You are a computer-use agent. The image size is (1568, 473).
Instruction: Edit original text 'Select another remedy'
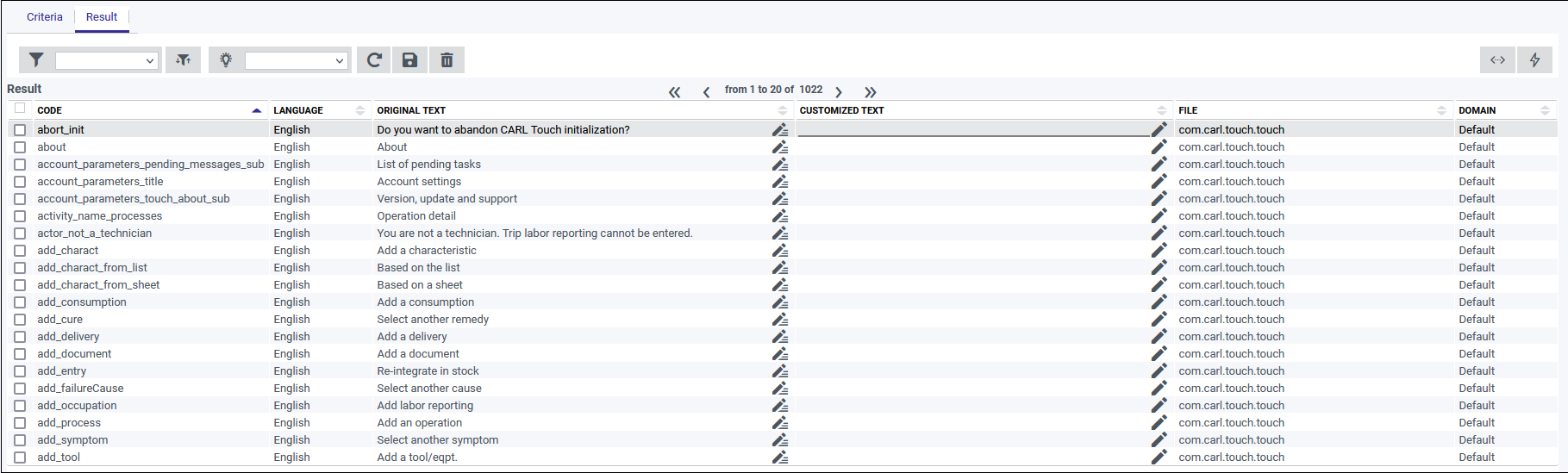(x=779, y=319)
